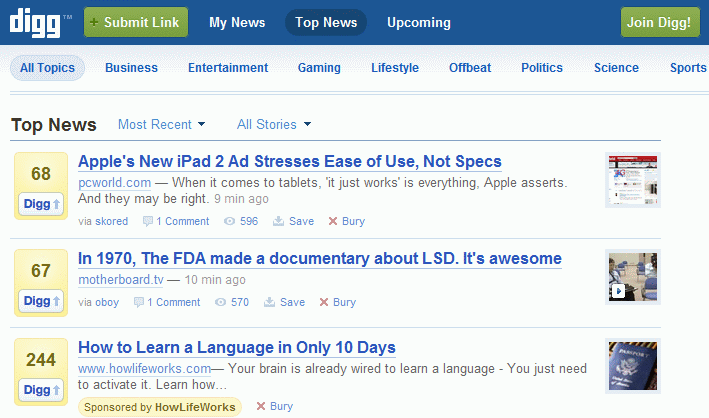Image resolution: width=709 pixels, height=418 pixels.
Task: Digg the Learn a Language story
Action: 41,390
